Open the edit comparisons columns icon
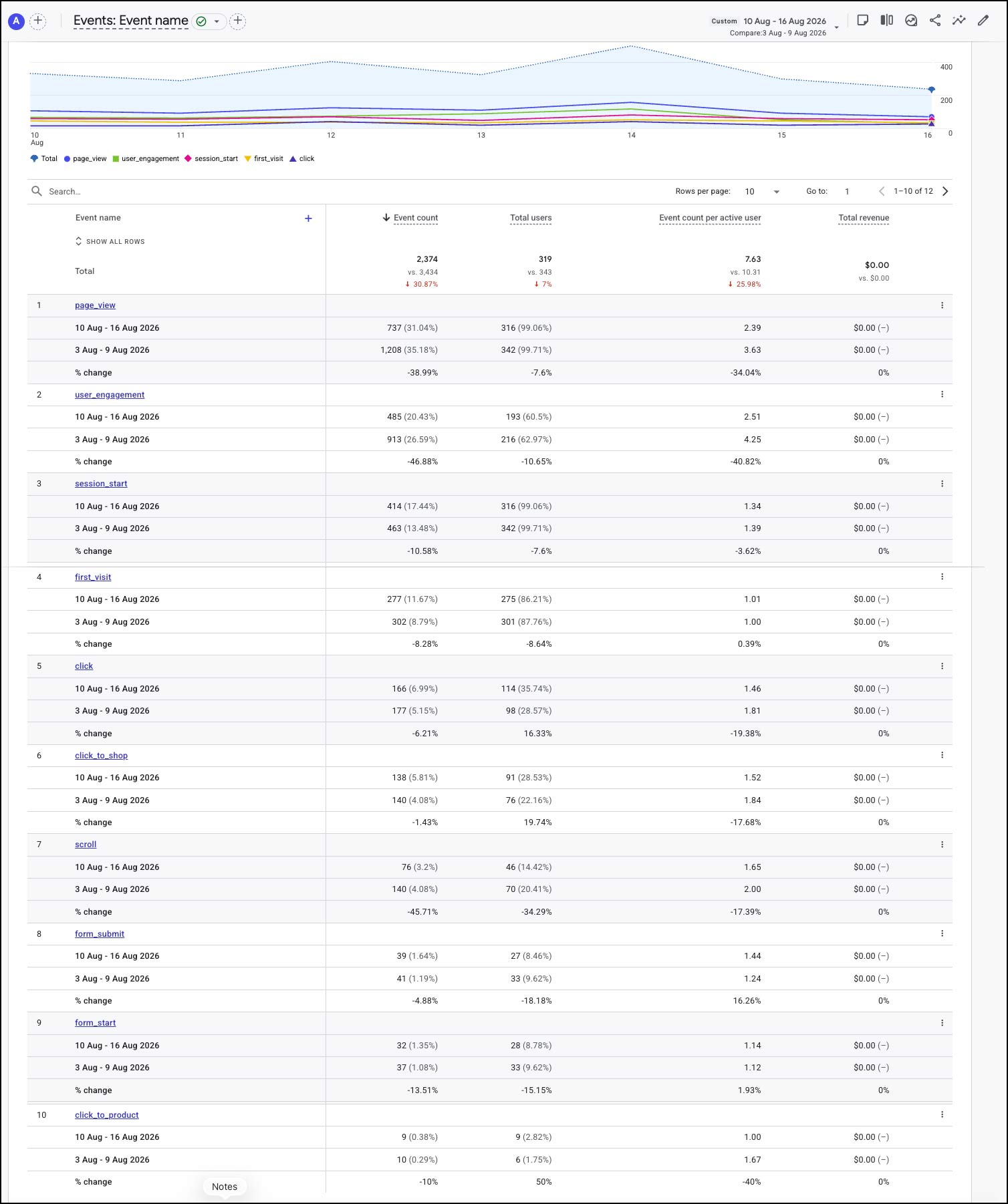1008x1204 pixels. coord(887,21)
